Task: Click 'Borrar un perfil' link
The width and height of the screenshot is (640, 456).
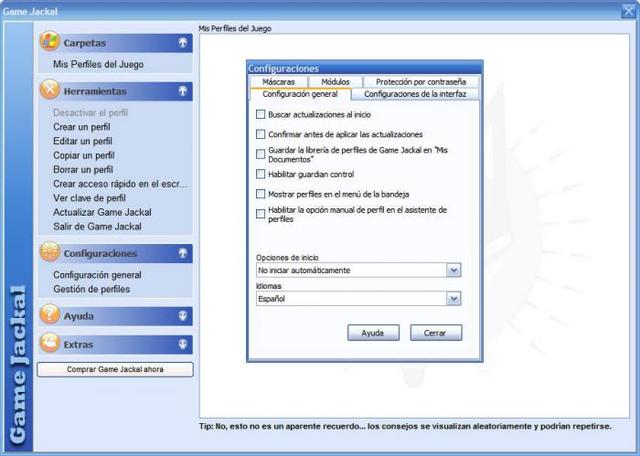Action: click(x=83, y=169)
